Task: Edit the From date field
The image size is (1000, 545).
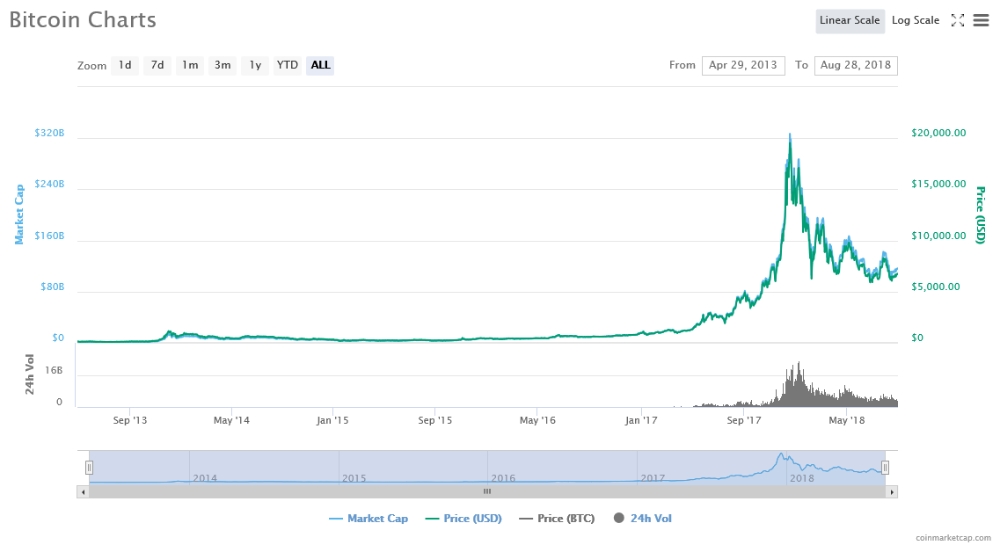Action: [x=743, y=65]
